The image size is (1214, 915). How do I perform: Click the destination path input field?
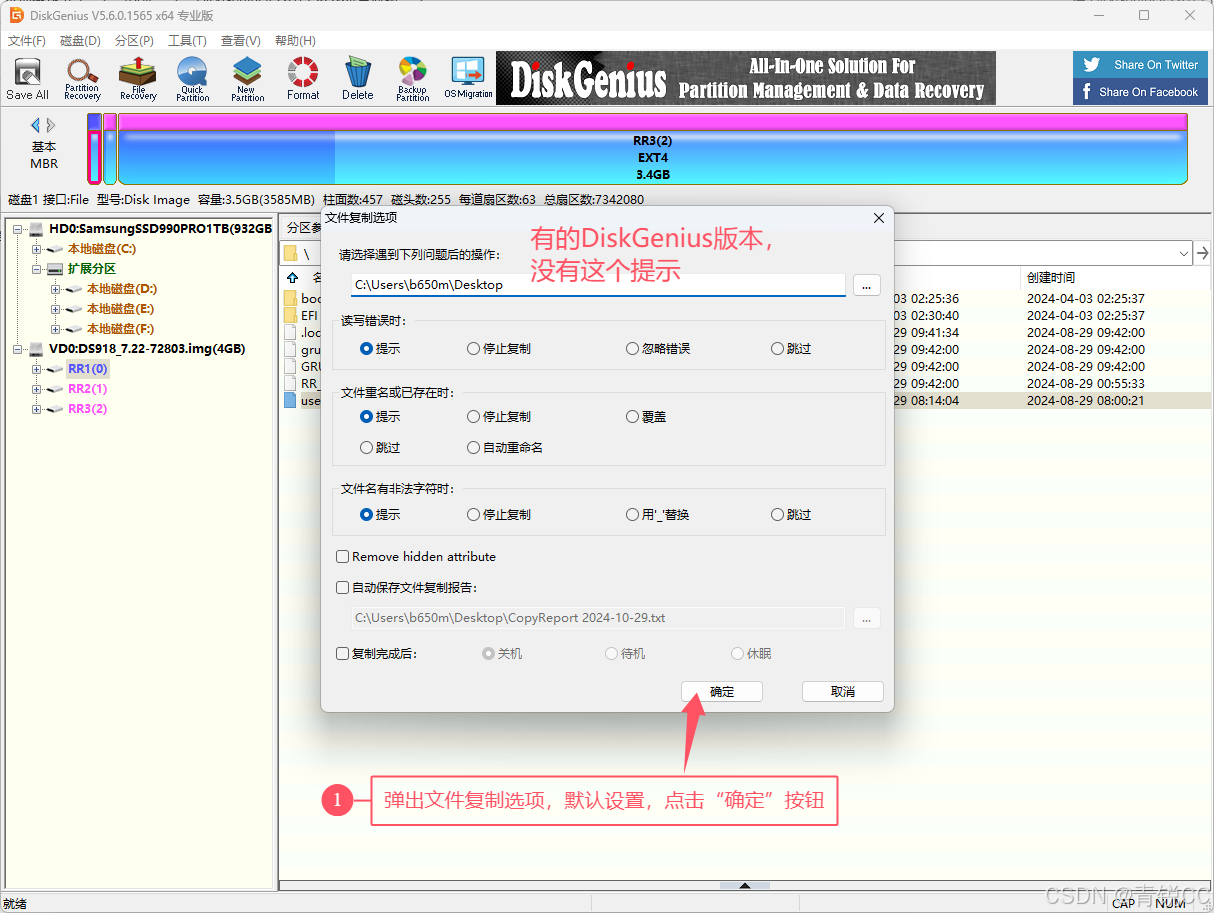pyautogui.click(x=598, y=285)
